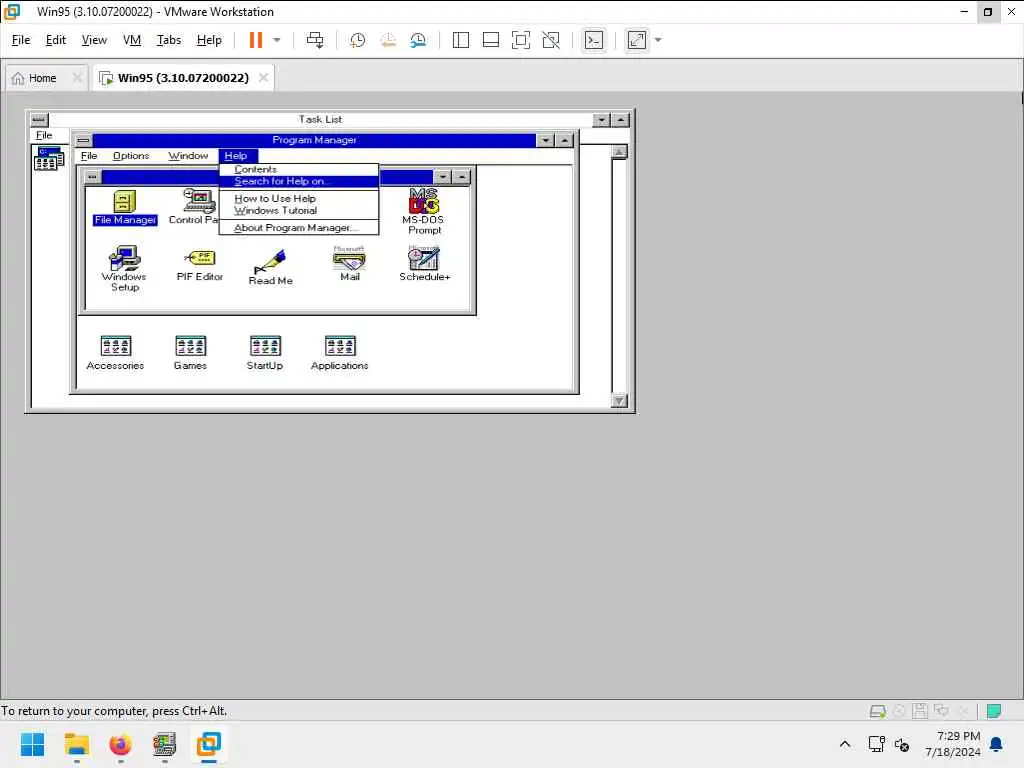Open the snapshot manager
This screenshot has width=1024, height=768.
pyautogui.click(x=418, y=40)
